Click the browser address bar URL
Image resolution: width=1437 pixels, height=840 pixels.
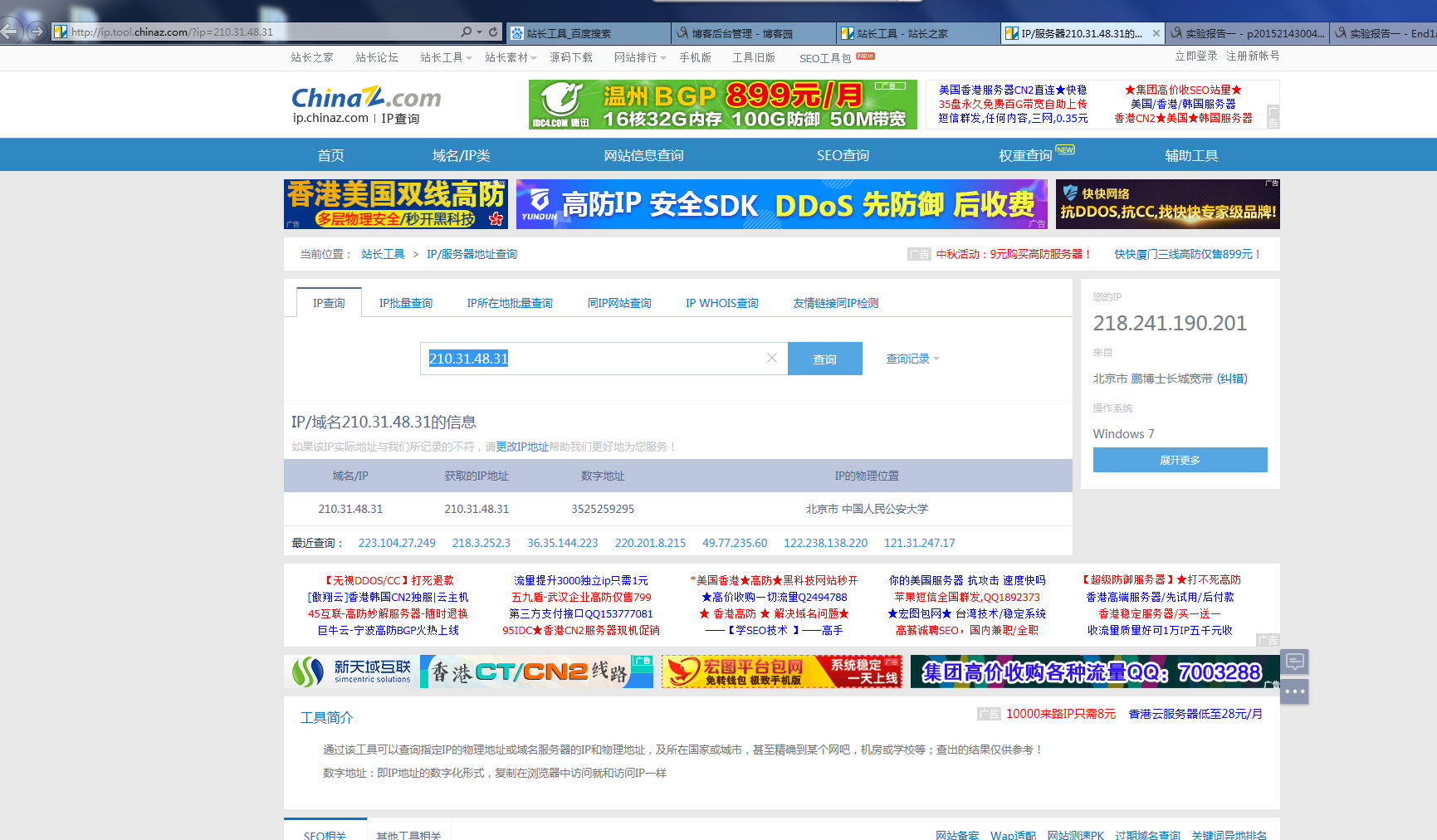click(172, 32)
